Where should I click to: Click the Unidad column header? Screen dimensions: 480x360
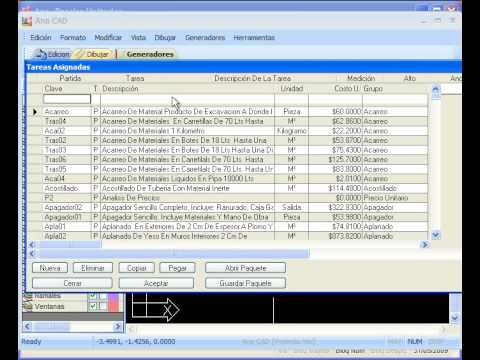[x=292, y=89]
